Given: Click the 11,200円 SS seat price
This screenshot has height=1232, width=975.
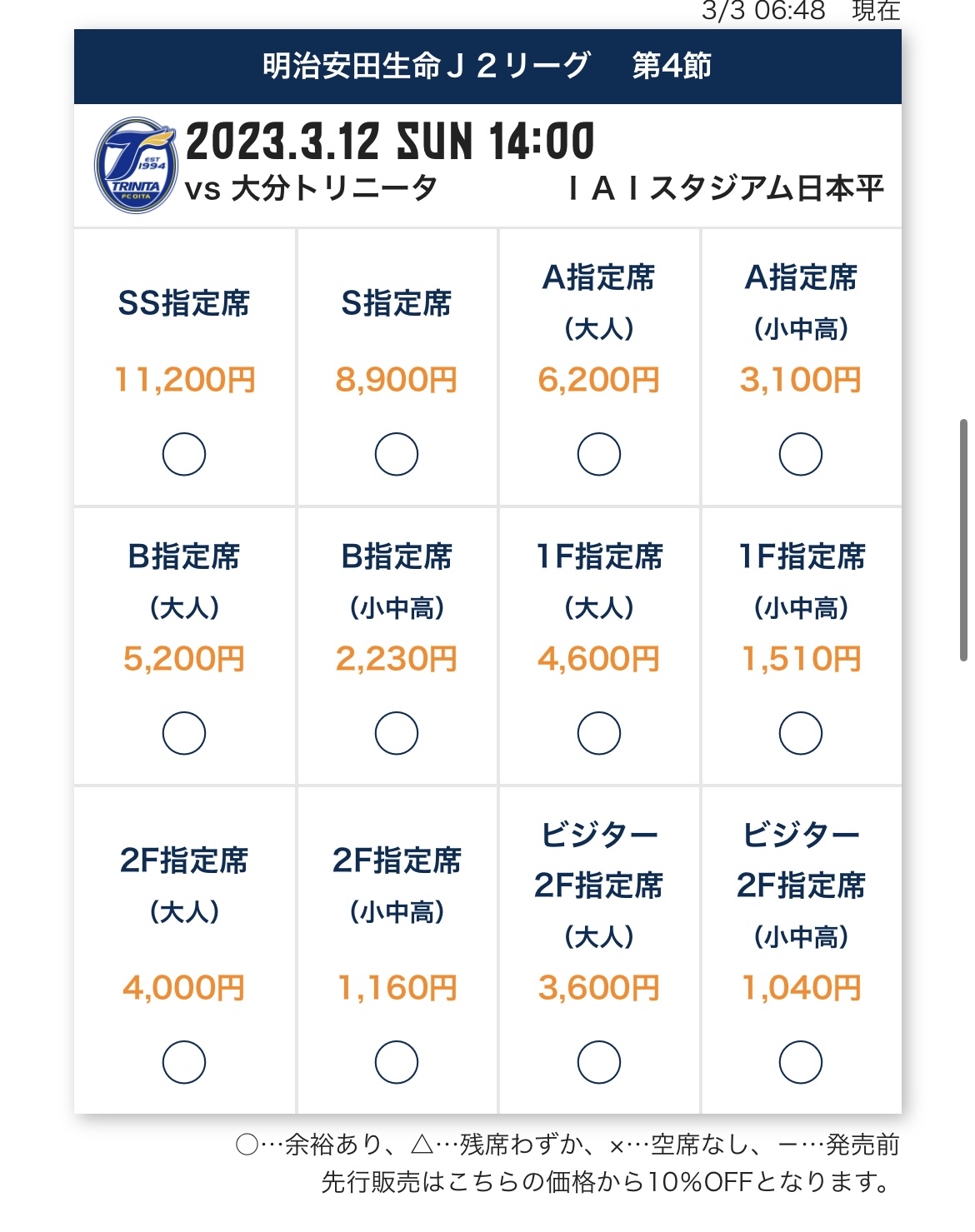Looking at the screenshot, I should pos(185,380).
